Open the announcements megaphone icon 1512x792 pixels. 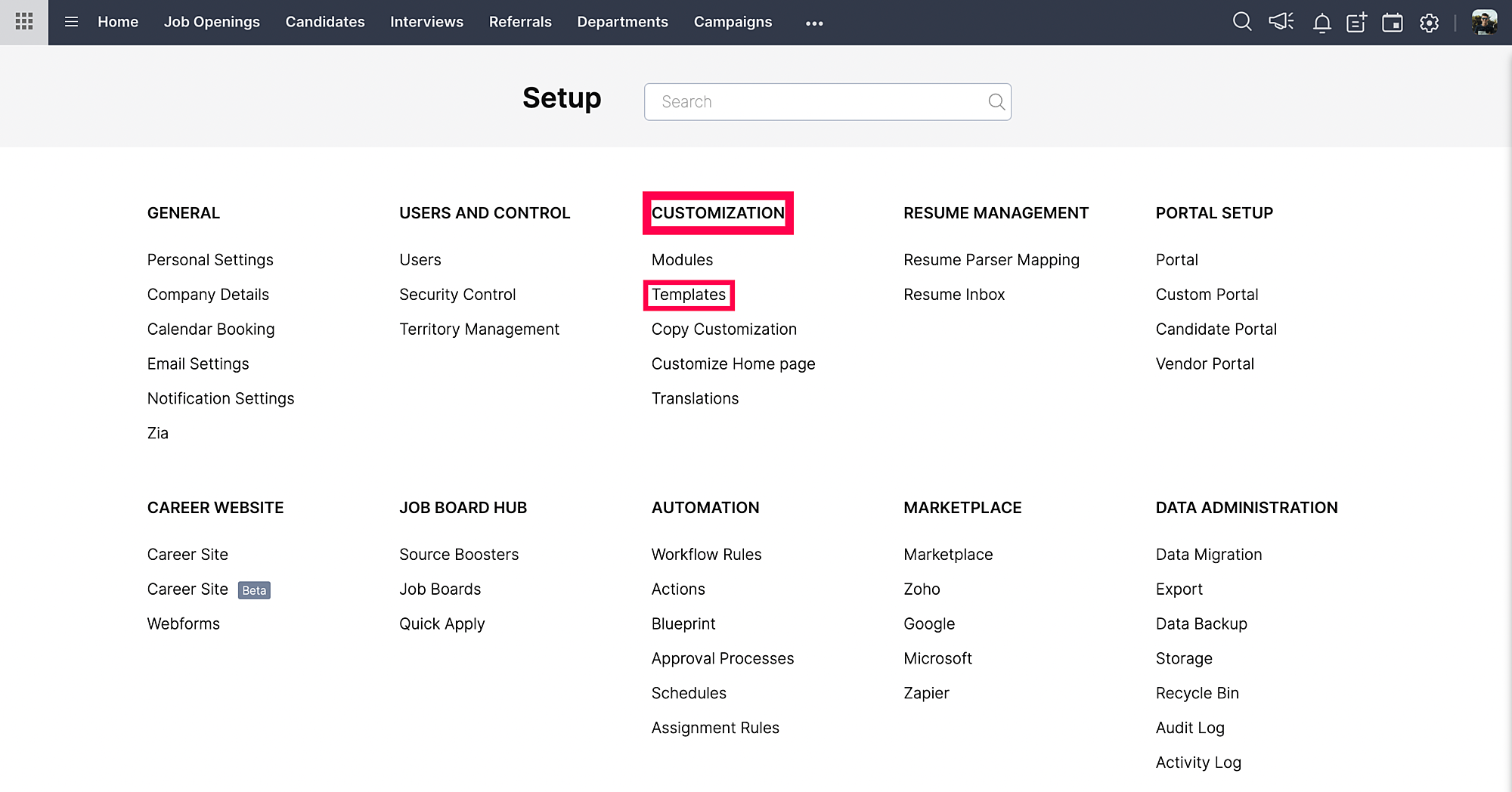pyautogui.click(x=1281, y=22)
